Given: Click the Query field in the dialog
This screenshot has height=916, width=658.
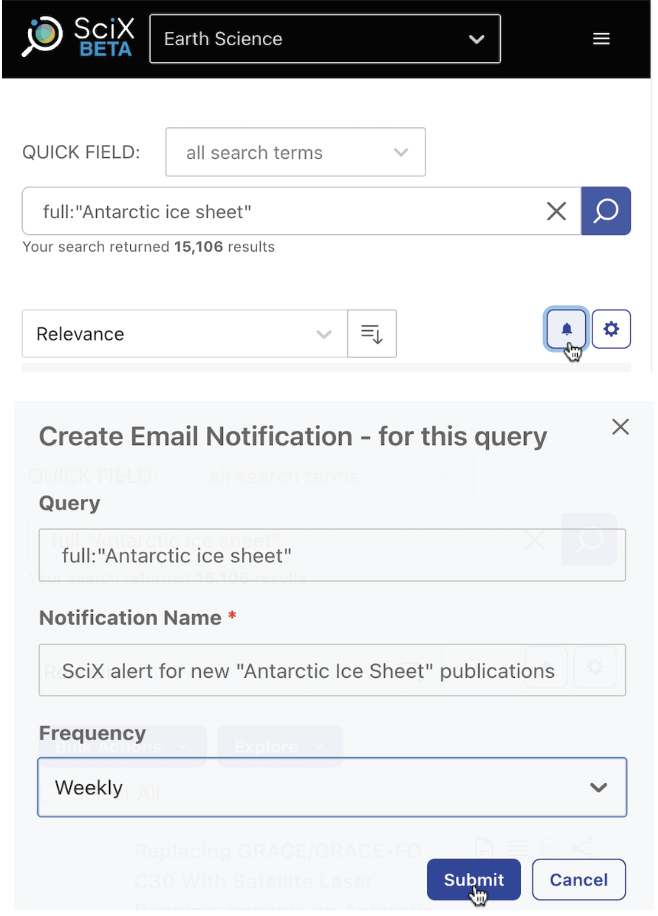Looking at the screenshot, I should [332, 555].
